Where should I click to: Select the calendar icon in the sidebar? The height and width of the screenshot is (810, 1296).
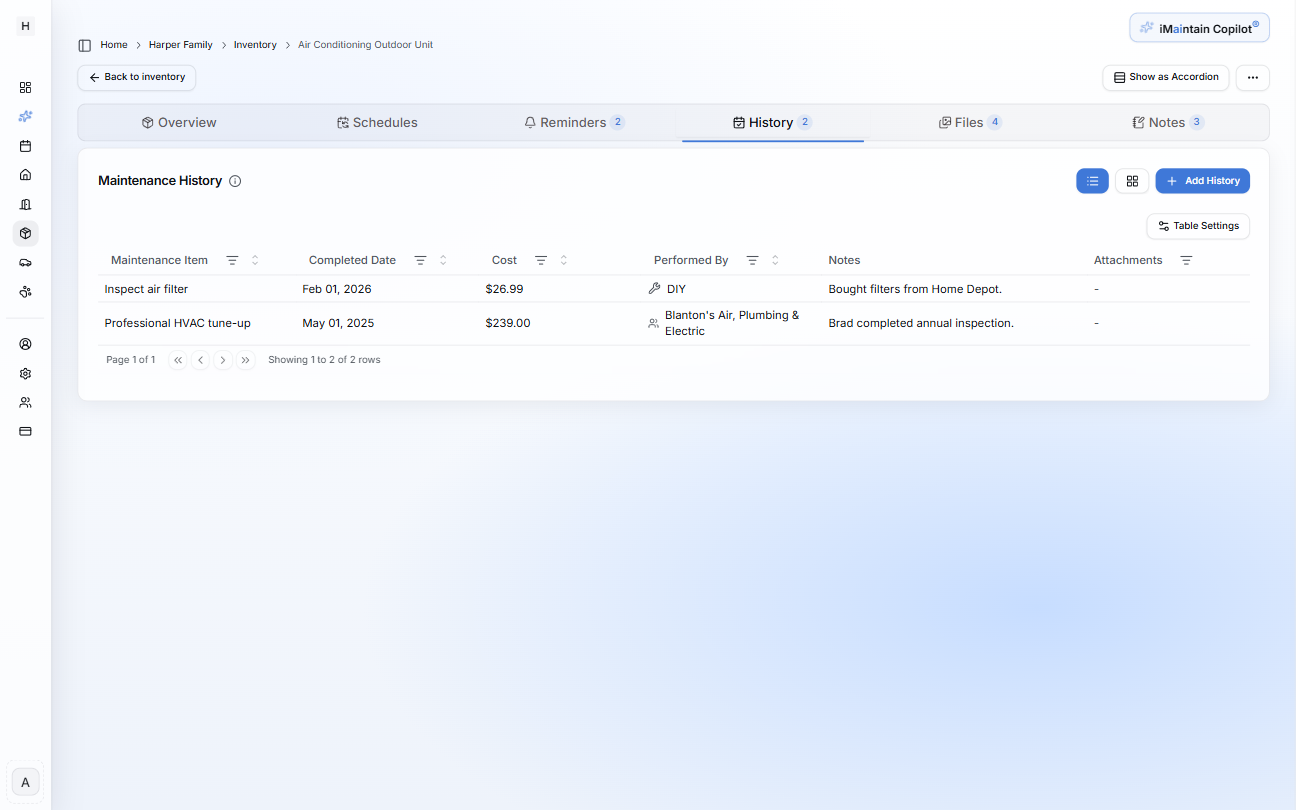[x=25, y=145]
